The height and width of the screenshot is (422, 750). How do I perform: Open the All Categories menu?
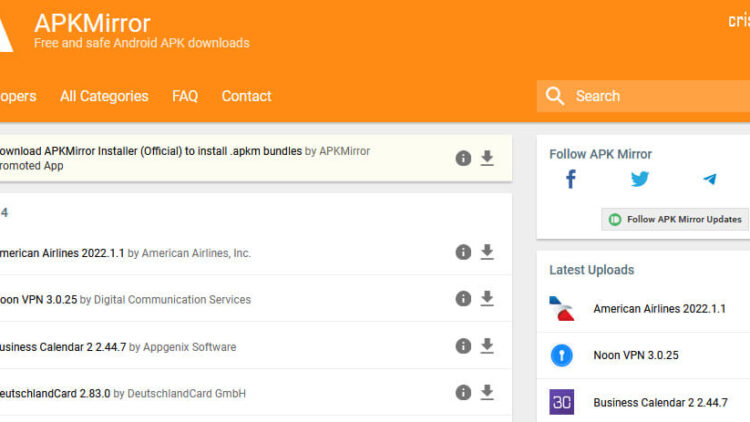click(x=104, y=96)
